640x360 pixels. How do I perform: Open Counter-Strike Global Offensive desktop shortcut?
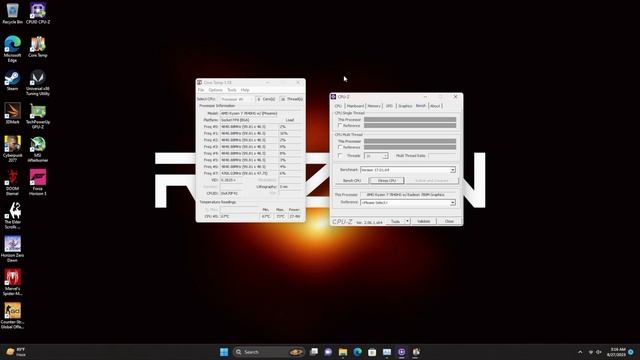tap(12, 316)
